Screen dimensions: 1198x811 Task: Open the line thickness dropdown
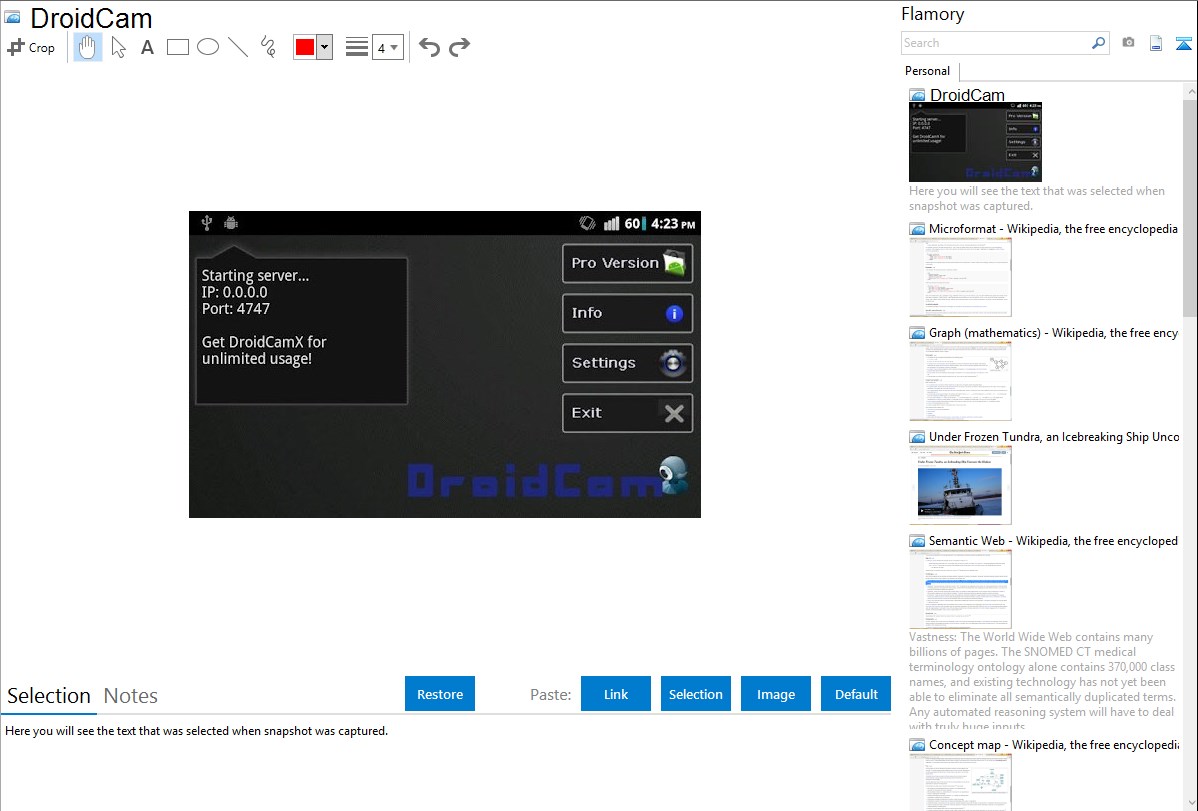click(x=387, y=47)
